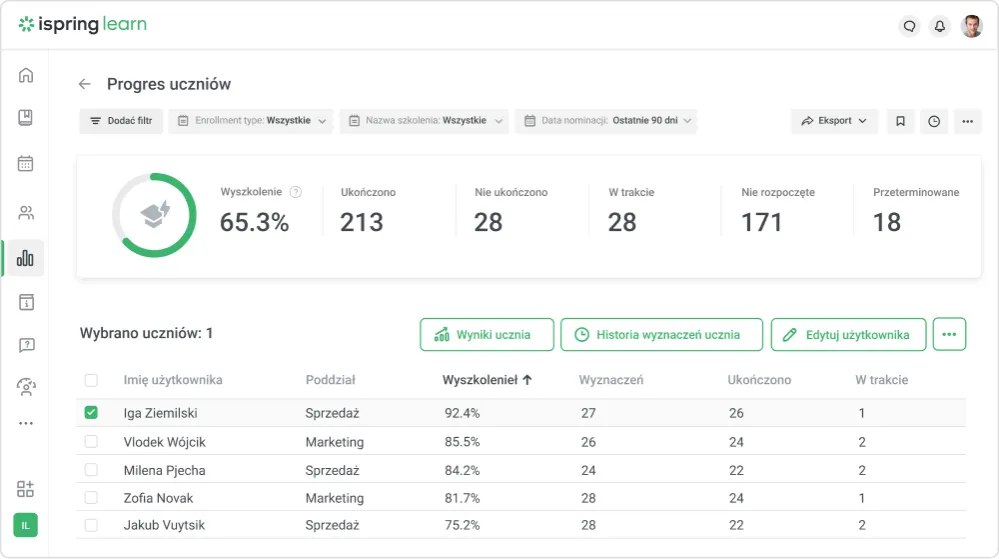The width and height of the screenshot is (999, 559).
Task: Expand the Enrollment type filter dropdown
Action: [x=250, y=121]
